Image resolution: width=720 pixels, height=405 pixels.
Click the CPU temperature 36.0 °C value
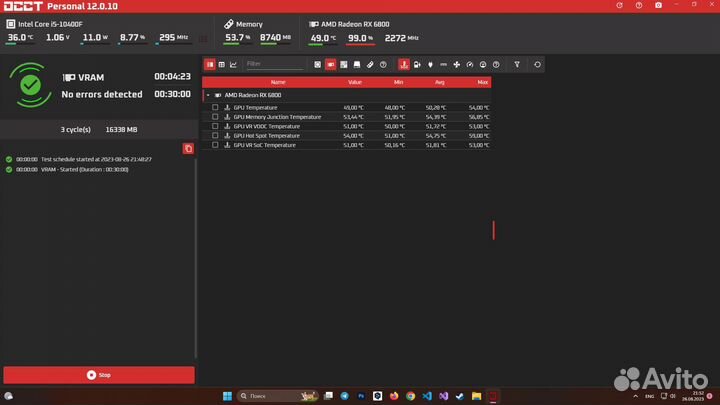[20, 38]
